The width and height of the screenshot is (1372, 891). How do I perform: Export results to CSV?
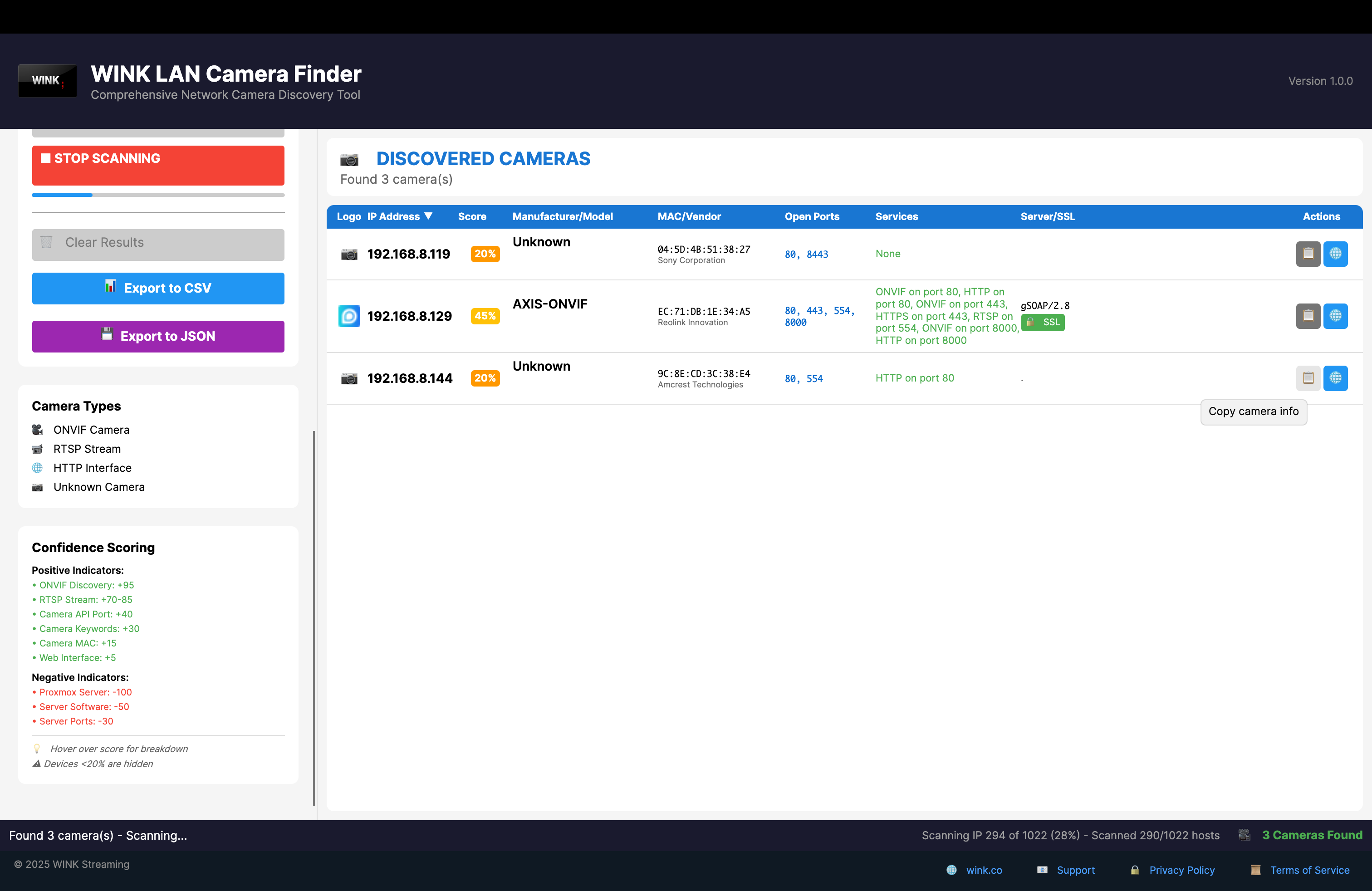(x=158, y=288)
